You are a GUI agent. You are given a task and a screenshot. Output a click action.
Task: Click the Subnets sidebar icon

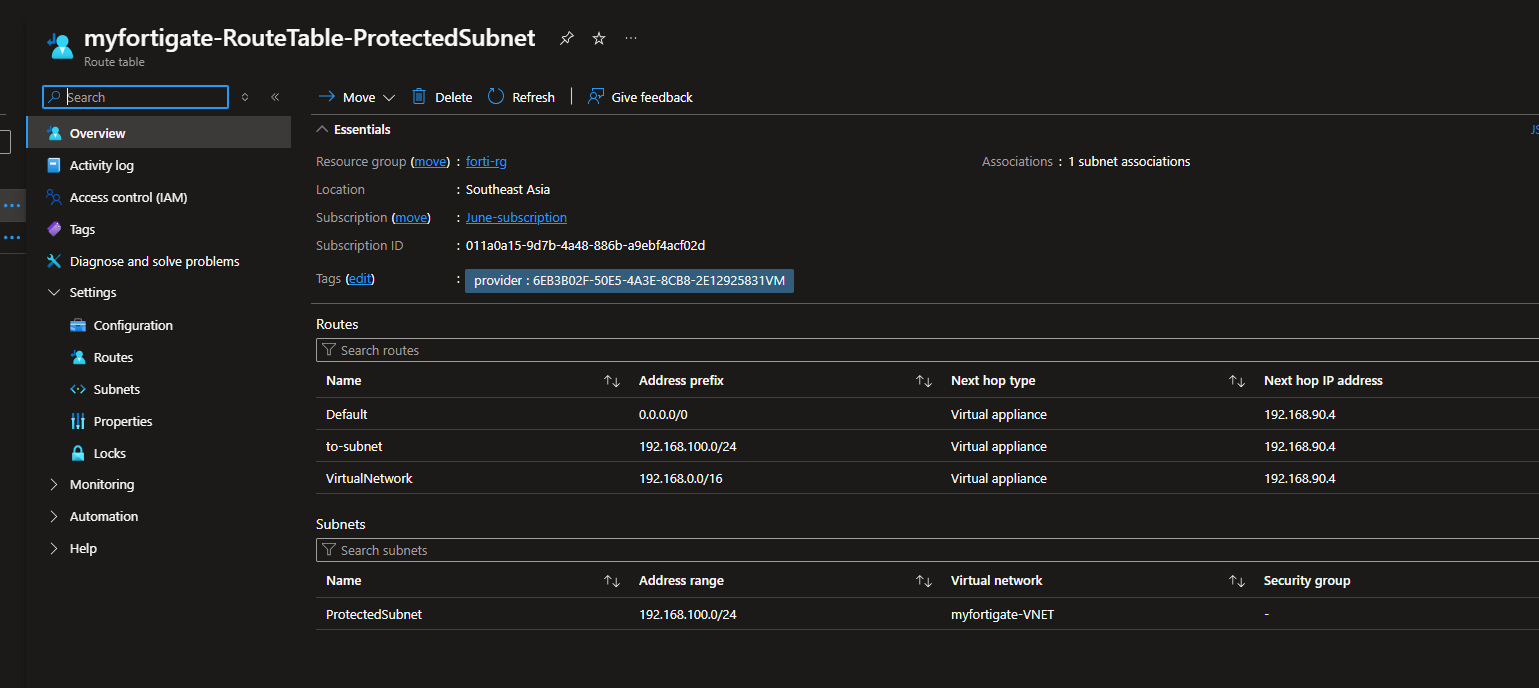(x=78, y=389)
